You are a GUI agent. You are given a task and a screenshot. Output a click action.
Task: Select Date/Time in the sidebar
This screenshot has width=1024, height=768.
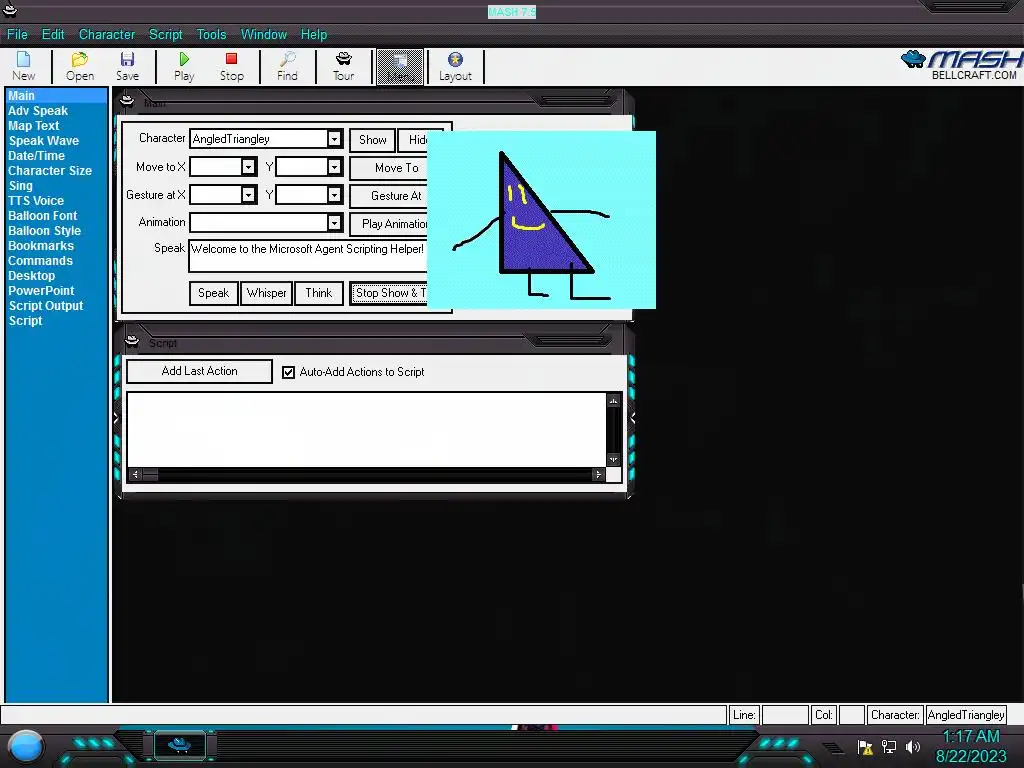click(37, 156)
